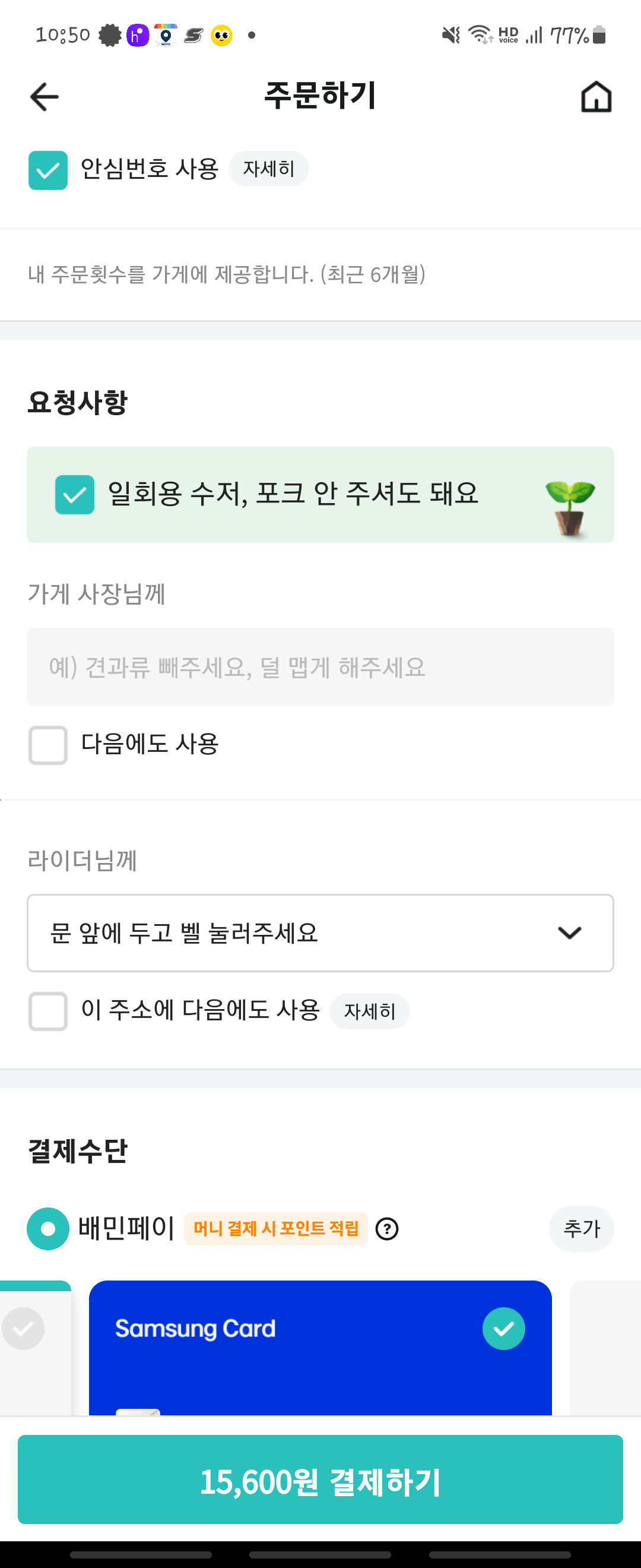Check the 다음에도 사용 checkbox

tap(48, 745)
